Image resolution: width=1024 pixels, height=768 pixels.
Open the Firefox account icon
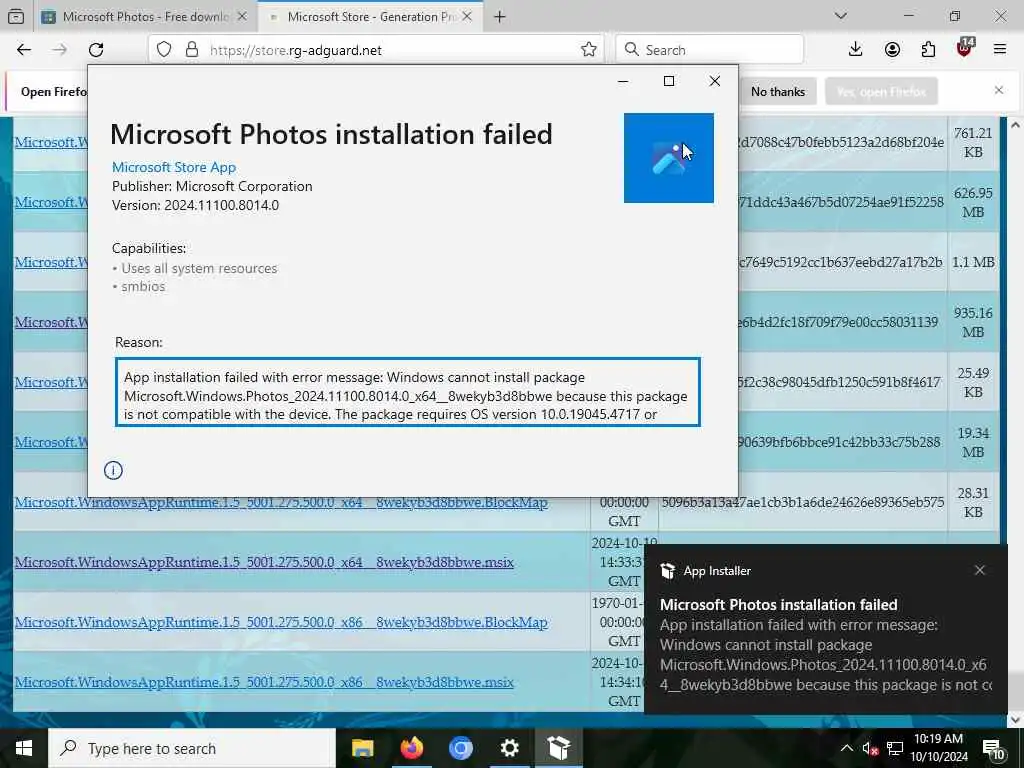click(892, 50)
